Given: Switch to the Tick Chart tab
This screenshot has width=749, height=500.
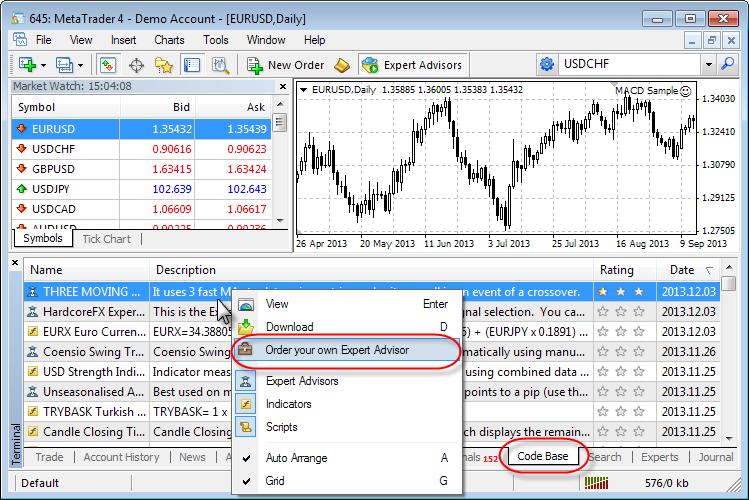Looking at the screenshot, I should coord(106,239).
